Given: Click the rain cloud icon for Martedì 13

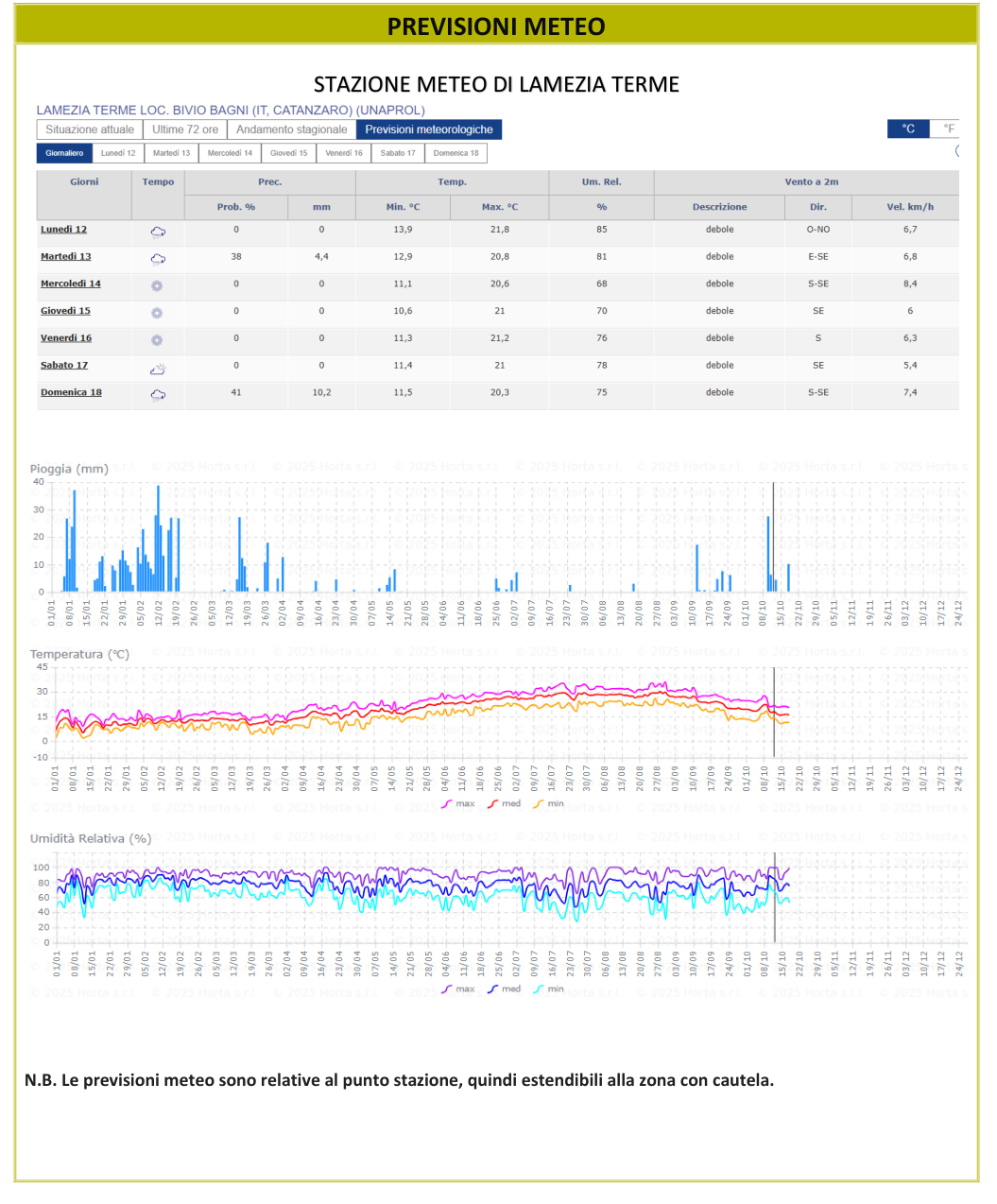Looking at the screenshot, I should point(158,259).
